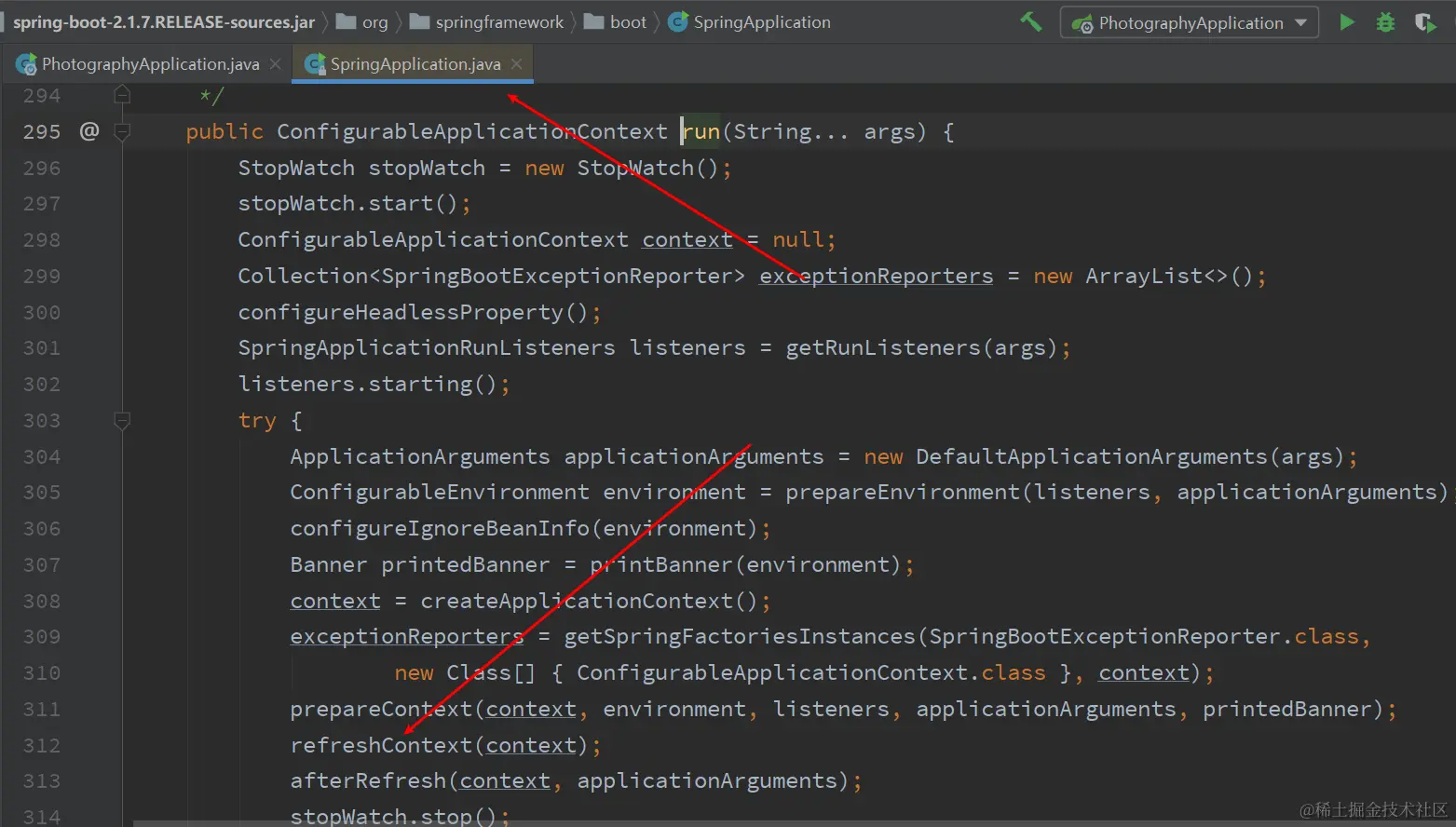
Task: Click the SpringApplication class breadcrumb
Action: (749, 21)
